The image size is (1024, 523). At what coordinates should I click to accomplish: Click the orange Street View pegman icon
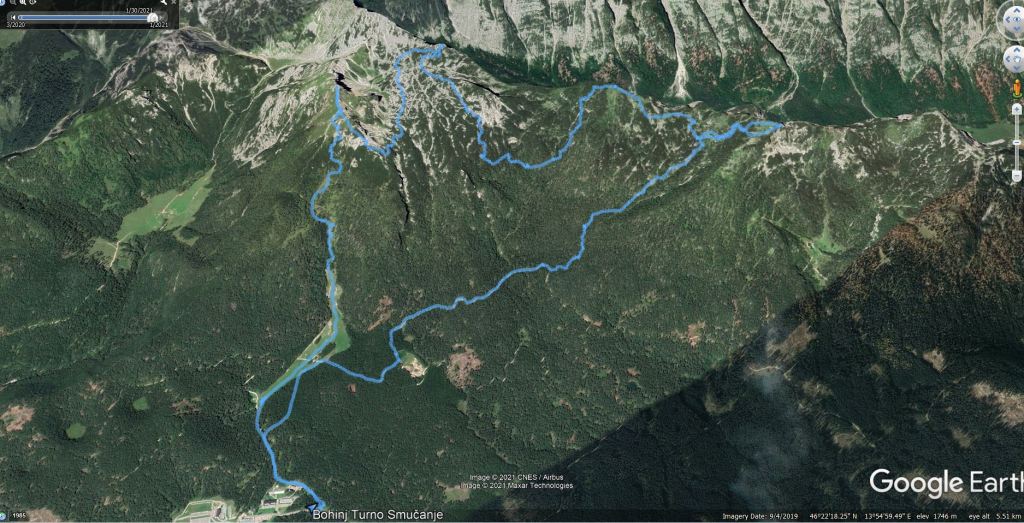(1017, 88)
